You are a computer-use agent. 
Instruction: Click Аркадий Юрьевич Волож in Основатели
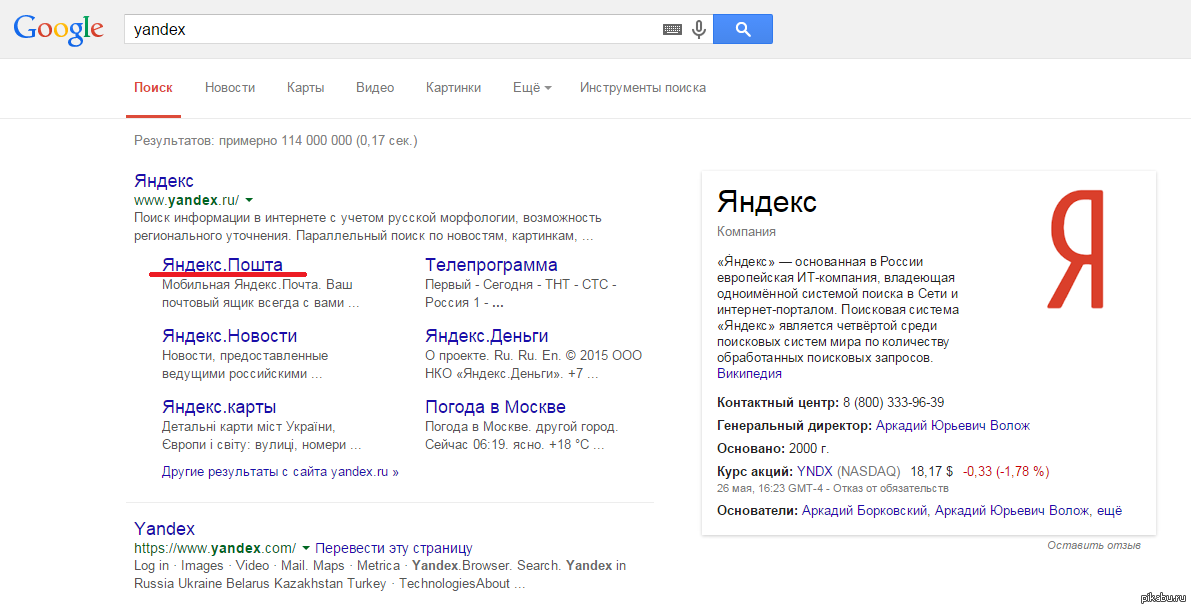[x=1012, y=510]
